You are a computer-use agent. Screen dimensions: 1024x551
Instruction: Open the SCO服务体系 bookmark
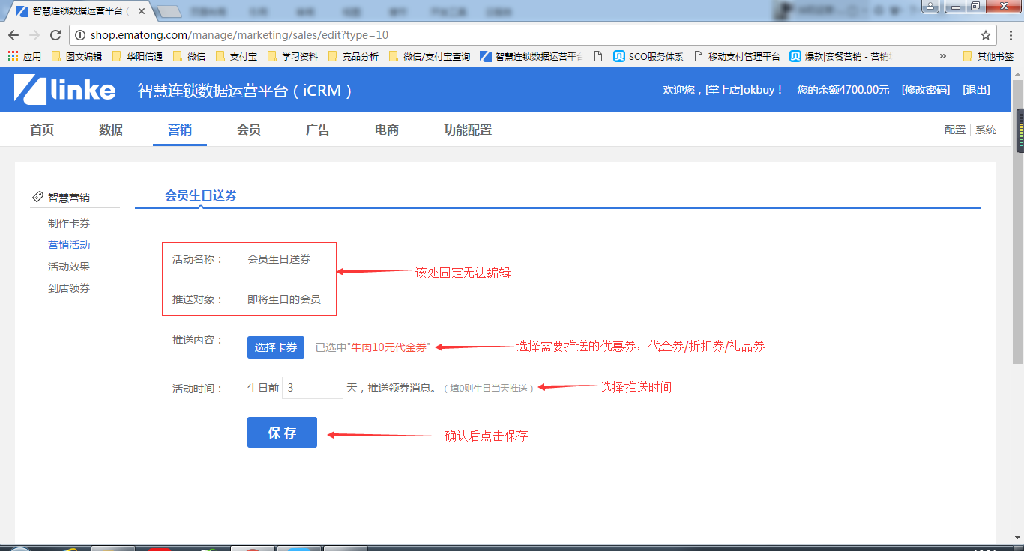648,57
